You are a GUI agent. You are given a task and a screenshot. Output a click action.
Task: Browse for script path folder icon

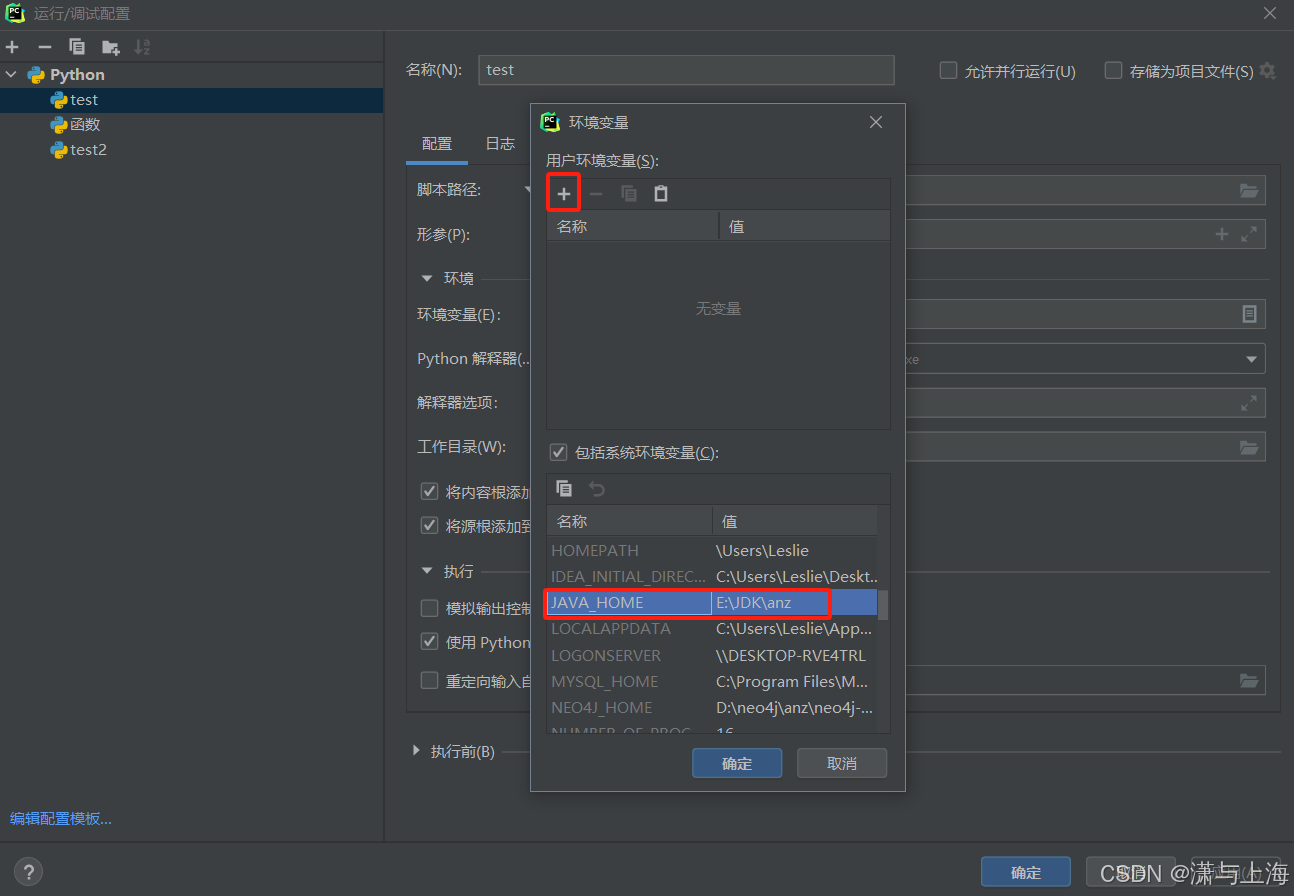pos(1249,190)
